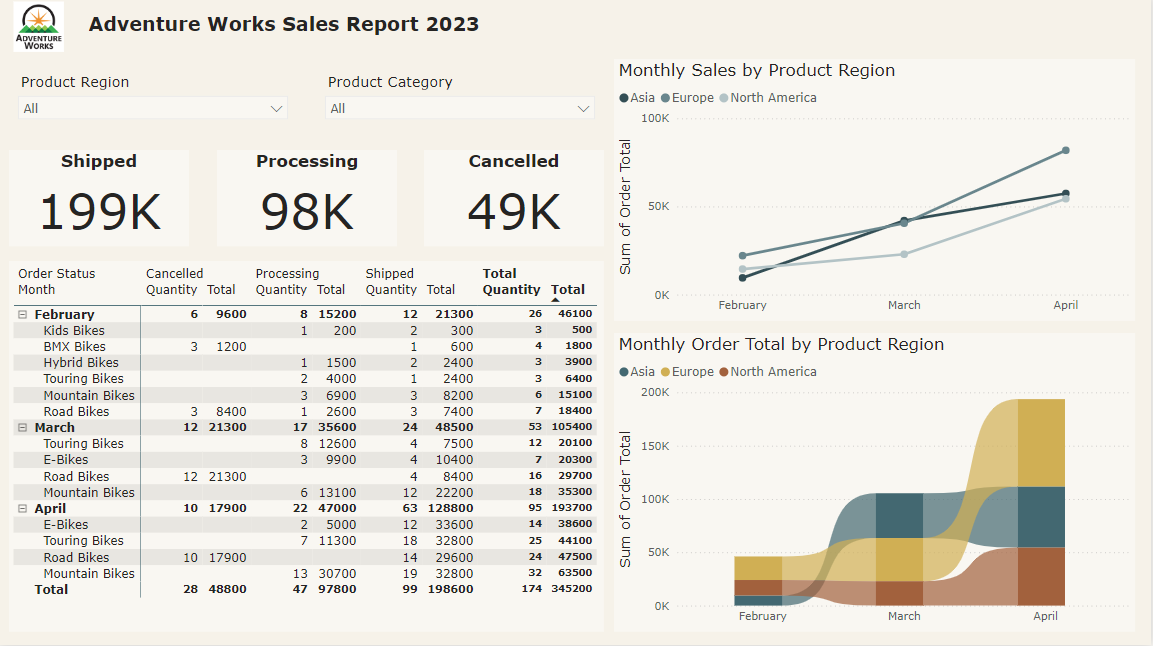Select February's Touring Bikes row
This screenshot has width=1153, height=646.
(304, 379)
